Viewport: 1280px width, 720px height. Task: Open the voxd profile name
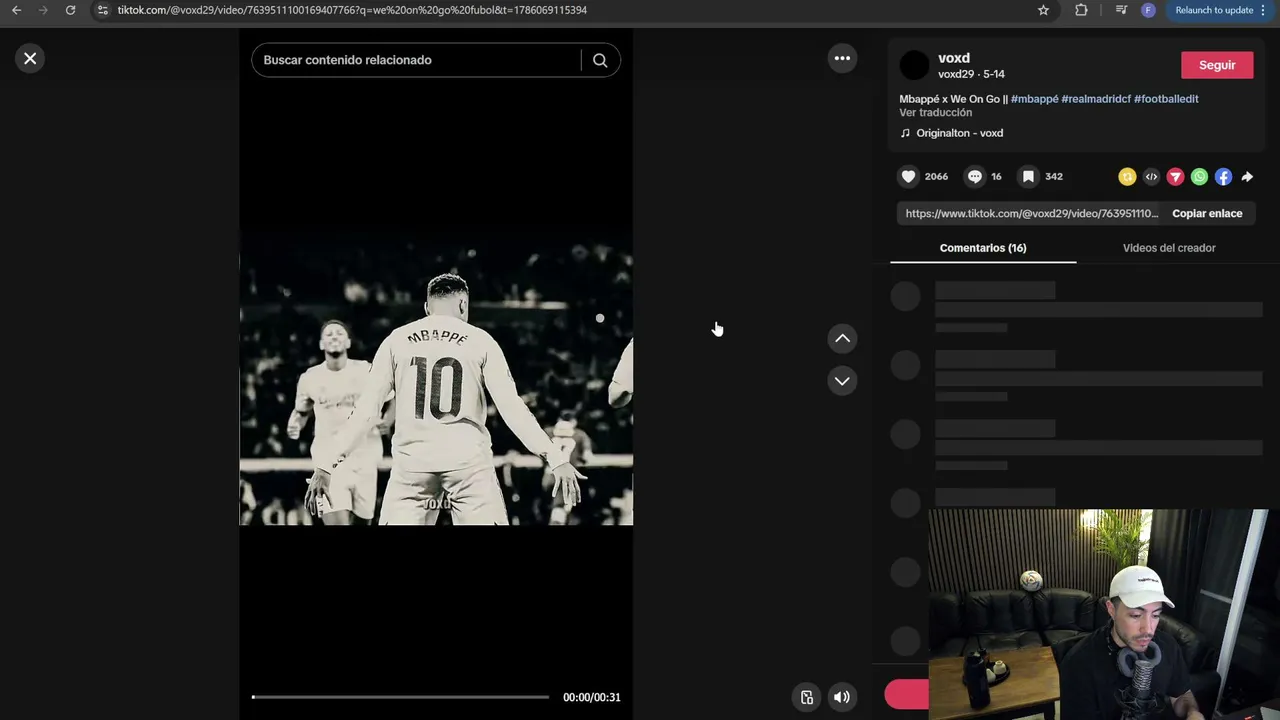954,58
